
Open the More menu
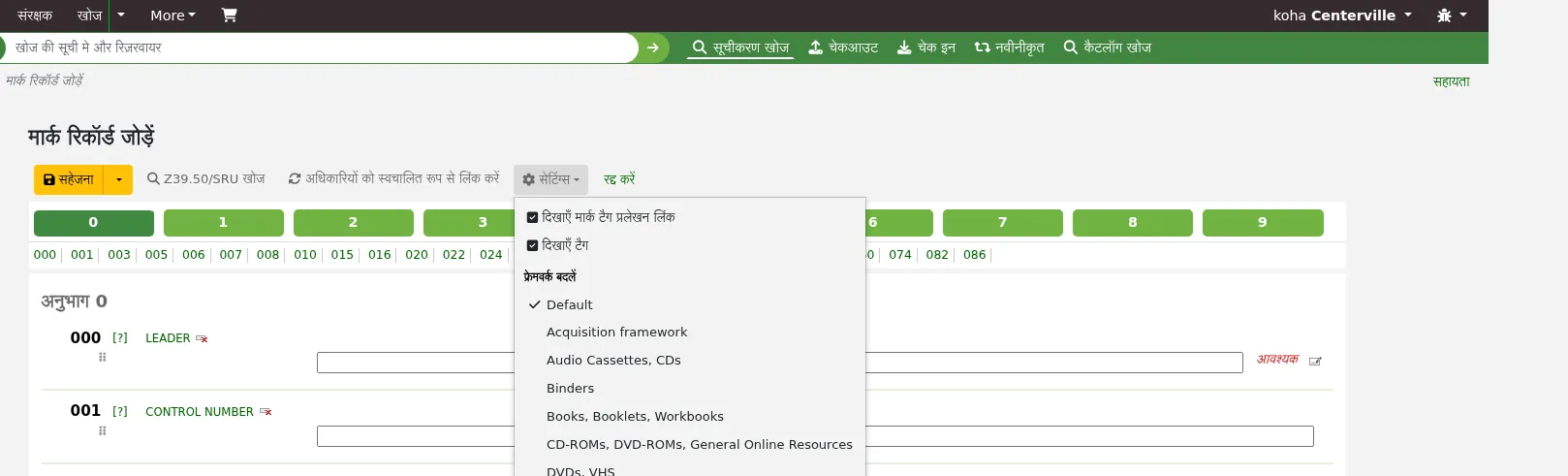pyautogui.click(x=172, y=16)
